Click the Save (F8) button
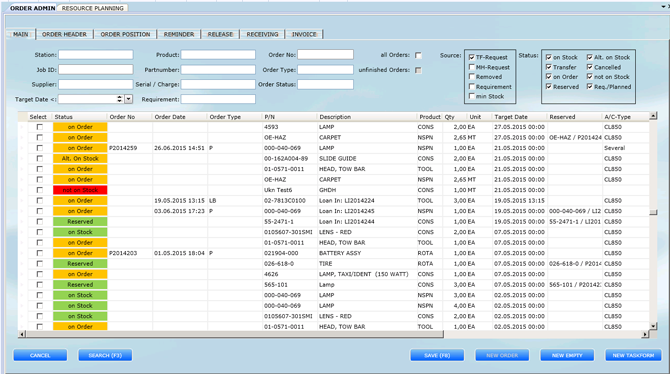 point(437,355)
